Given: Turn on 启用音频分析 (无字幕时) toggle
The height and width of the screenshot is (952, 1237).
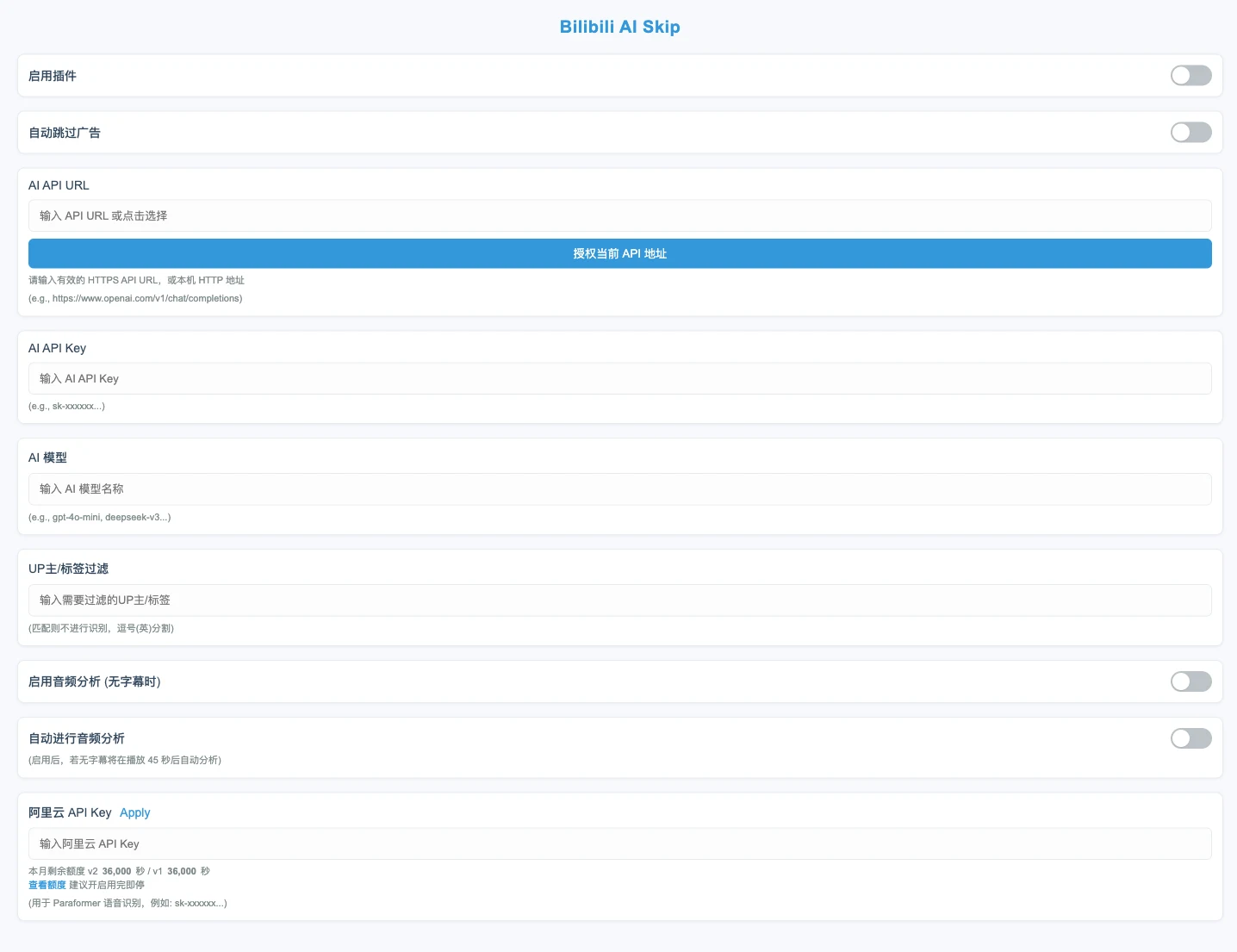Looking at the screenshot, I should 1190,681.
